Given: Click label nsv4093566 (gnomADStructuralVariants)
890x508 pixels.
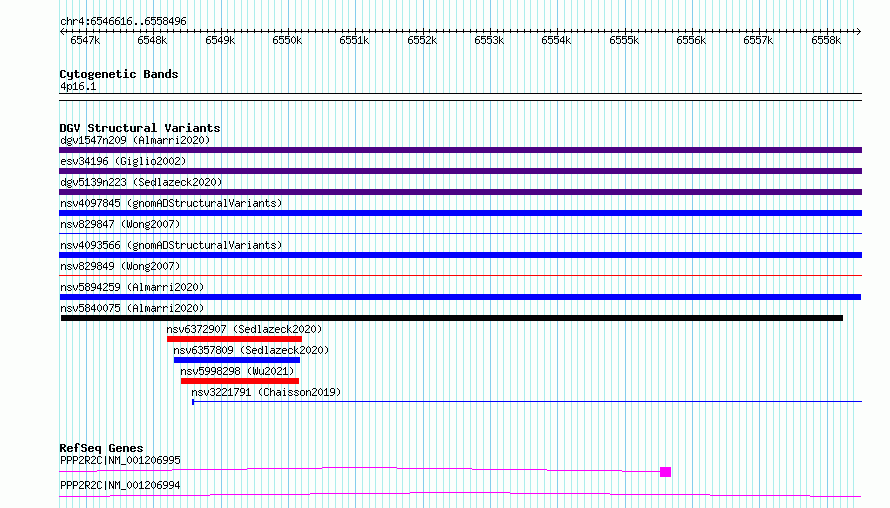Looking at the screenshot, I should (x=171, y=245).
